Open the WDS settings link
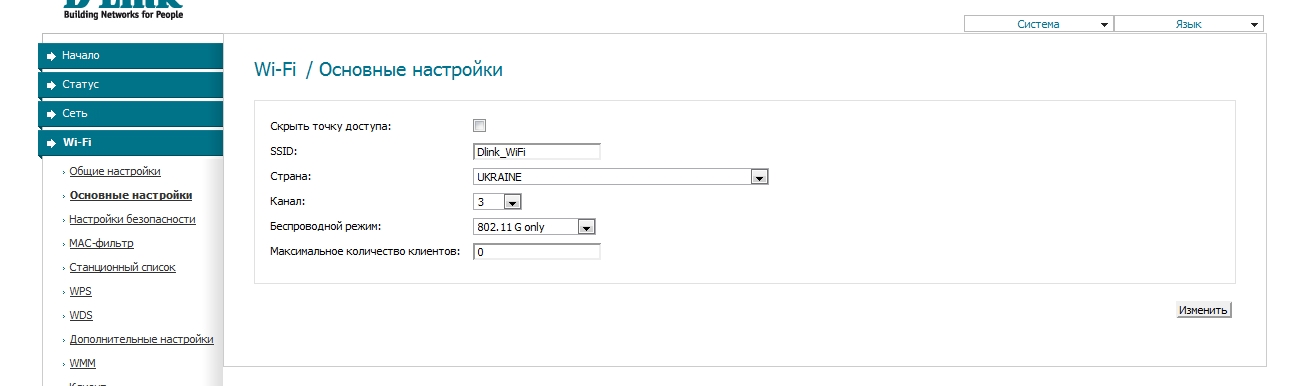This screenshot has width=1298, height=386. click(81, 315)
